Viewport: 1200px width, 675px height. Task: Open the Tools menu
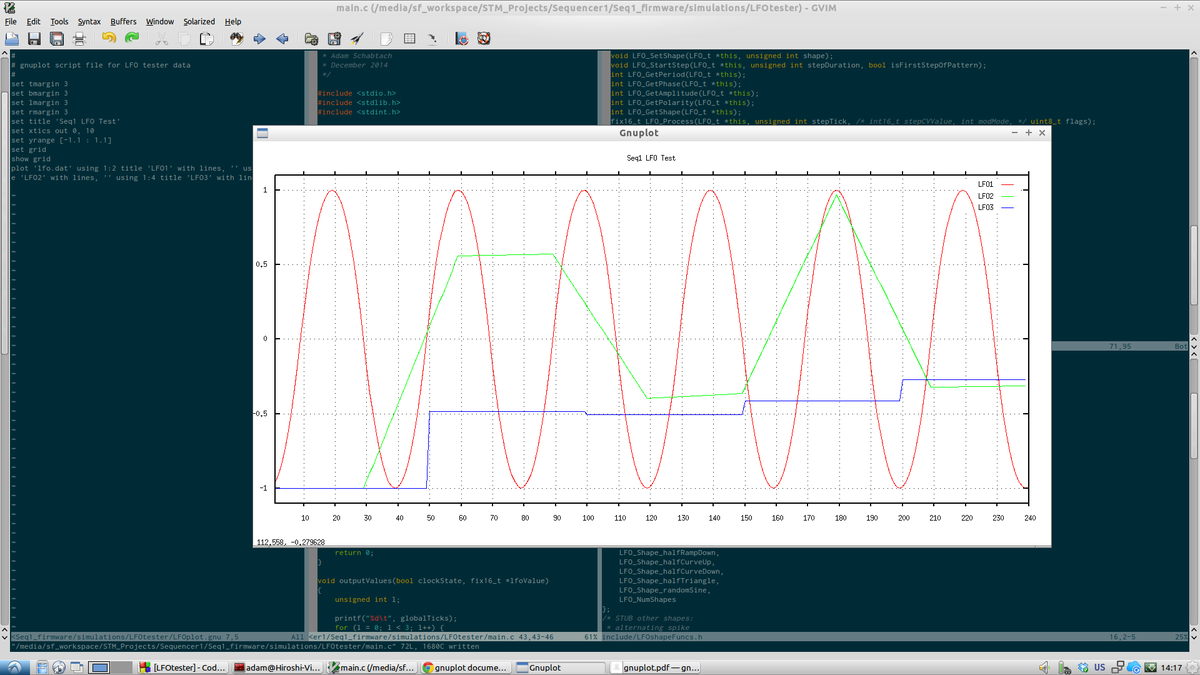59,21
